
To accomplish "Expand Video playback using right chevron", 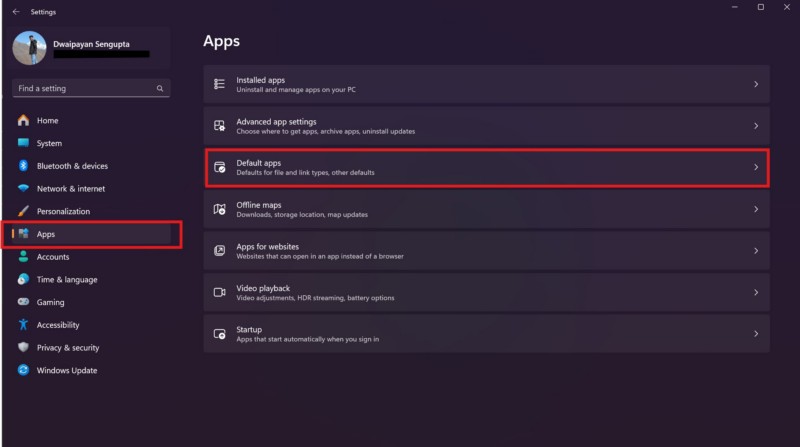I will point(756,292).
